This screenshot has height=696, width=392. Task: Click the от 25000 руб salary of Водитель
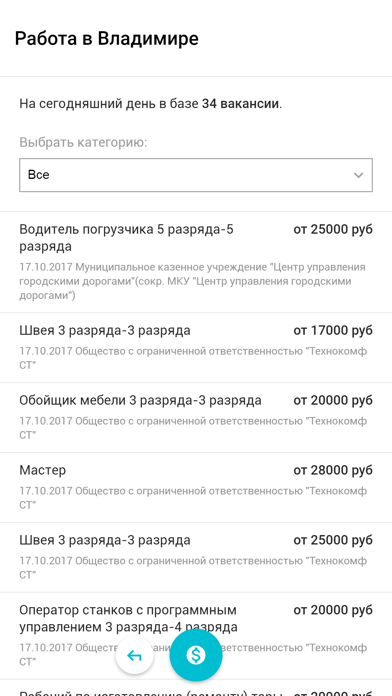click(x=333, y=230)
